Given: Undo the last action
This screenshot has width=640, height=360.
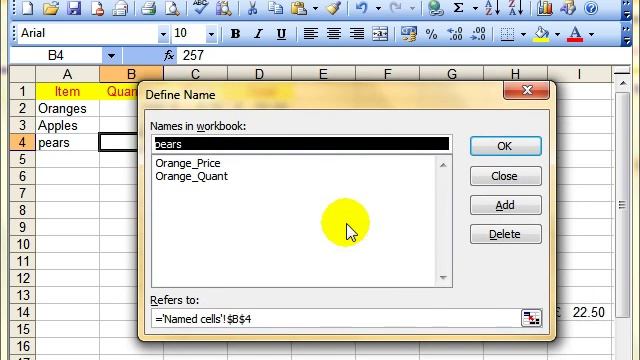Looking at the screenshot, I should coord(362,8).
